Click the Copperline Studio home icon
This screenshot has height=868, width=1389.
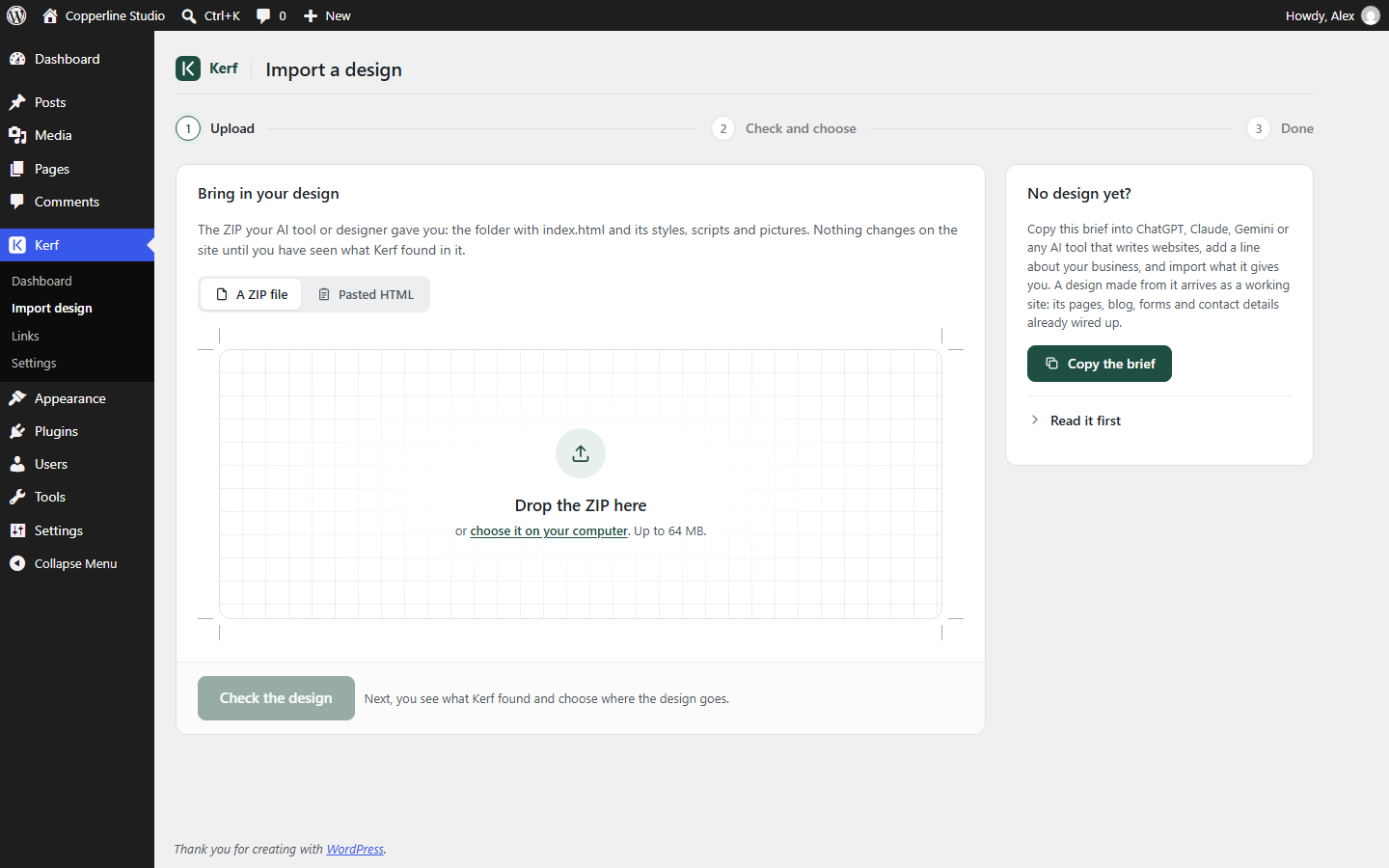pos(50,15)
